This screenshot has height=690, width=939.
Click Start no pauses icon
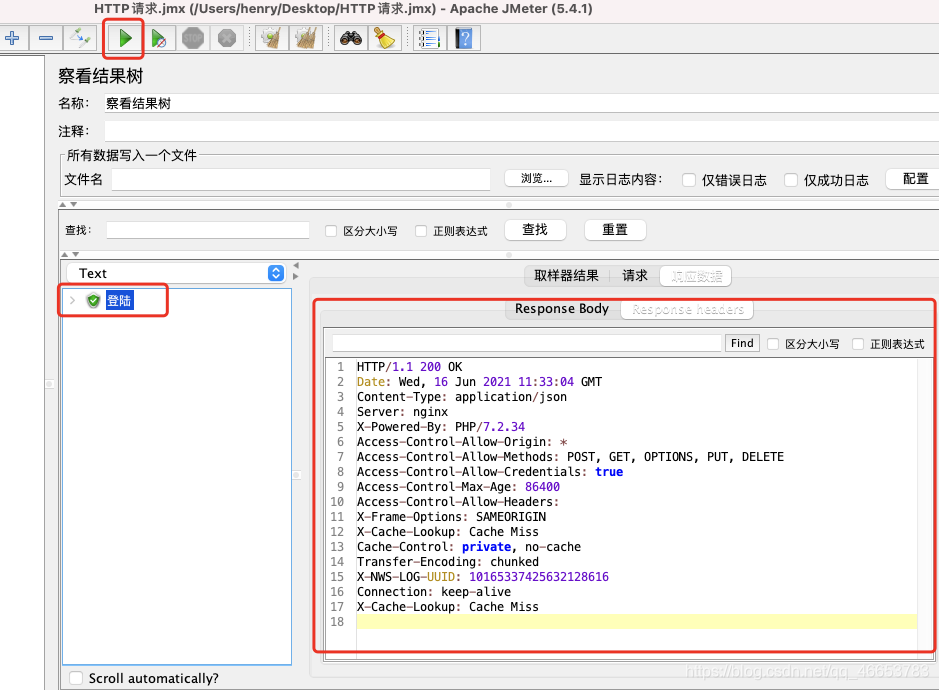(159, 38)
